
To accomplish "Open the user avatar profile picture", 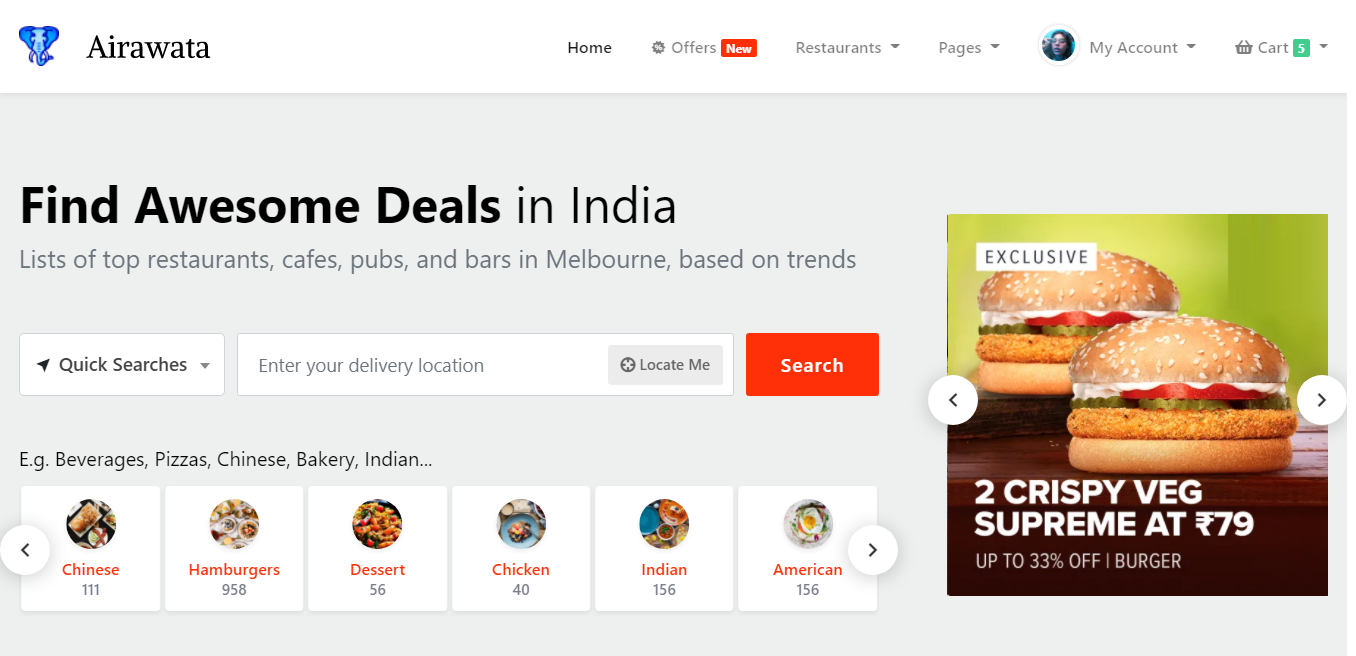I will coord(1058,46).
